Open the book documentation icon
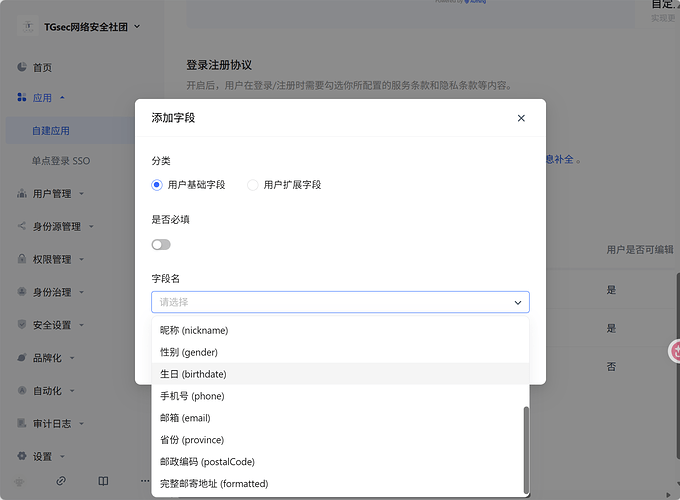This screenshot has width=680, height=500. point(103,481)
